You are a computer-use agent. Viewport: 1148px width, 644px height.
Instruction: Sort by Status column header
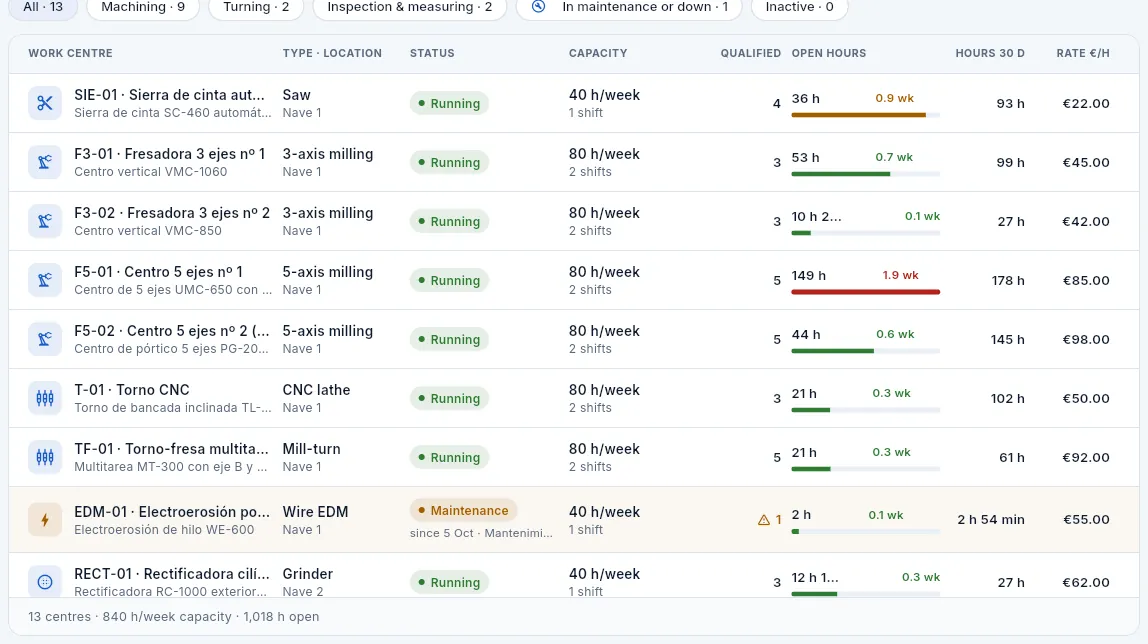click(432, 53)
